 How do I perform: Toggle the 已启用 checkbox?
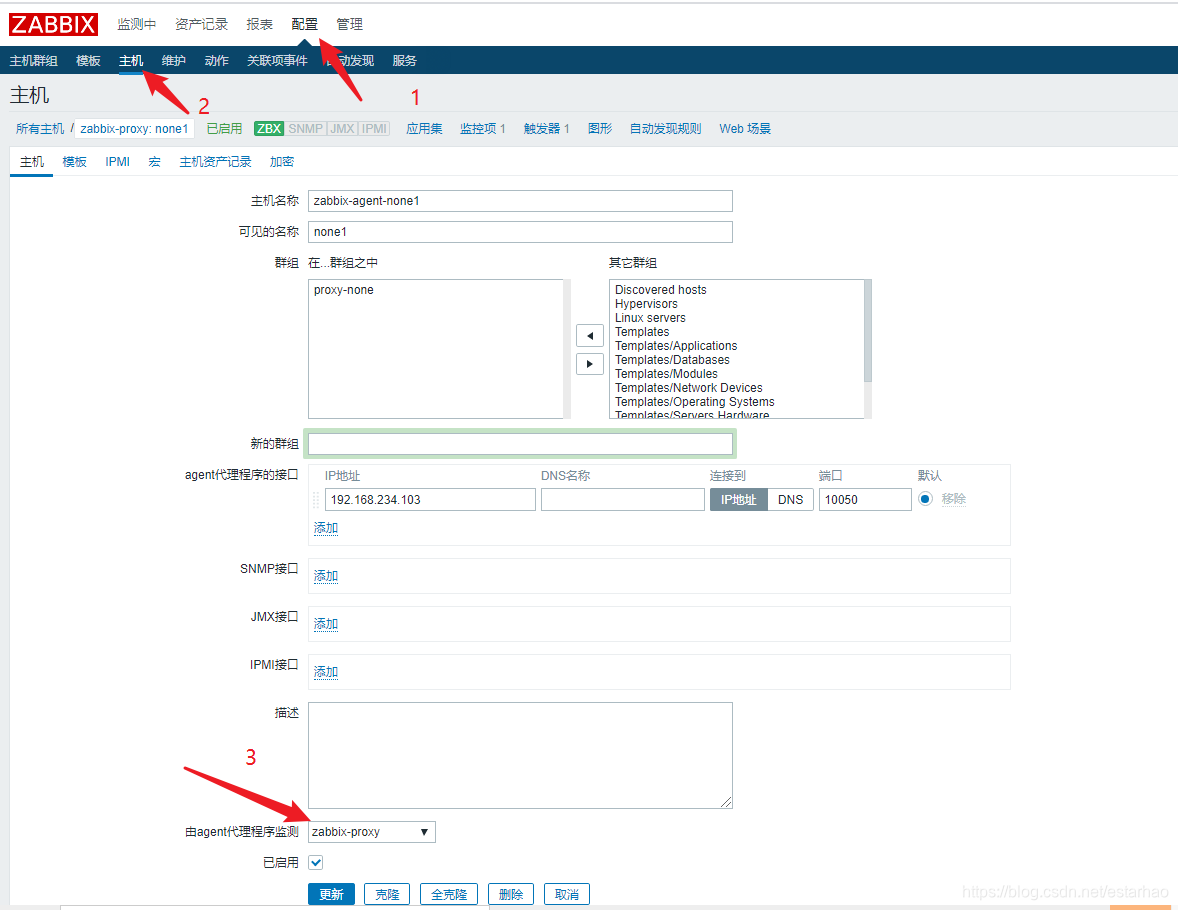(x=316, y=863)
